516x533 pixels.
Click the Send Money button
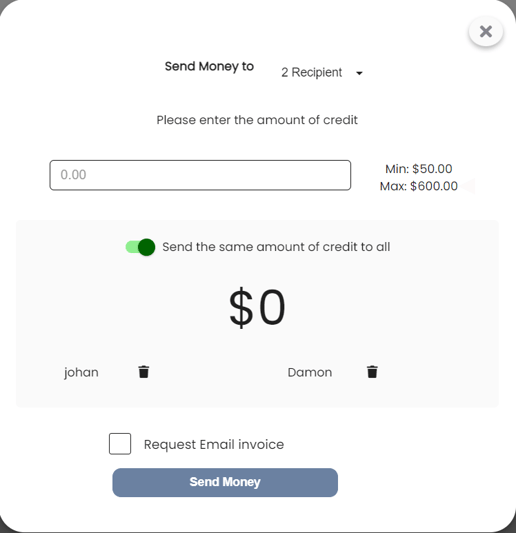pos(225,482)
